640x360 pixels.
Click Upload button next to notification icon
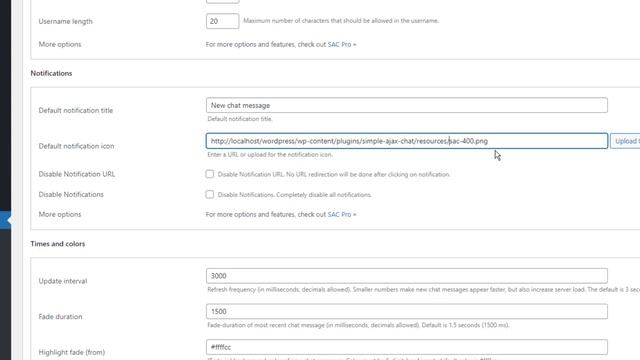click(x=626, y=141)
